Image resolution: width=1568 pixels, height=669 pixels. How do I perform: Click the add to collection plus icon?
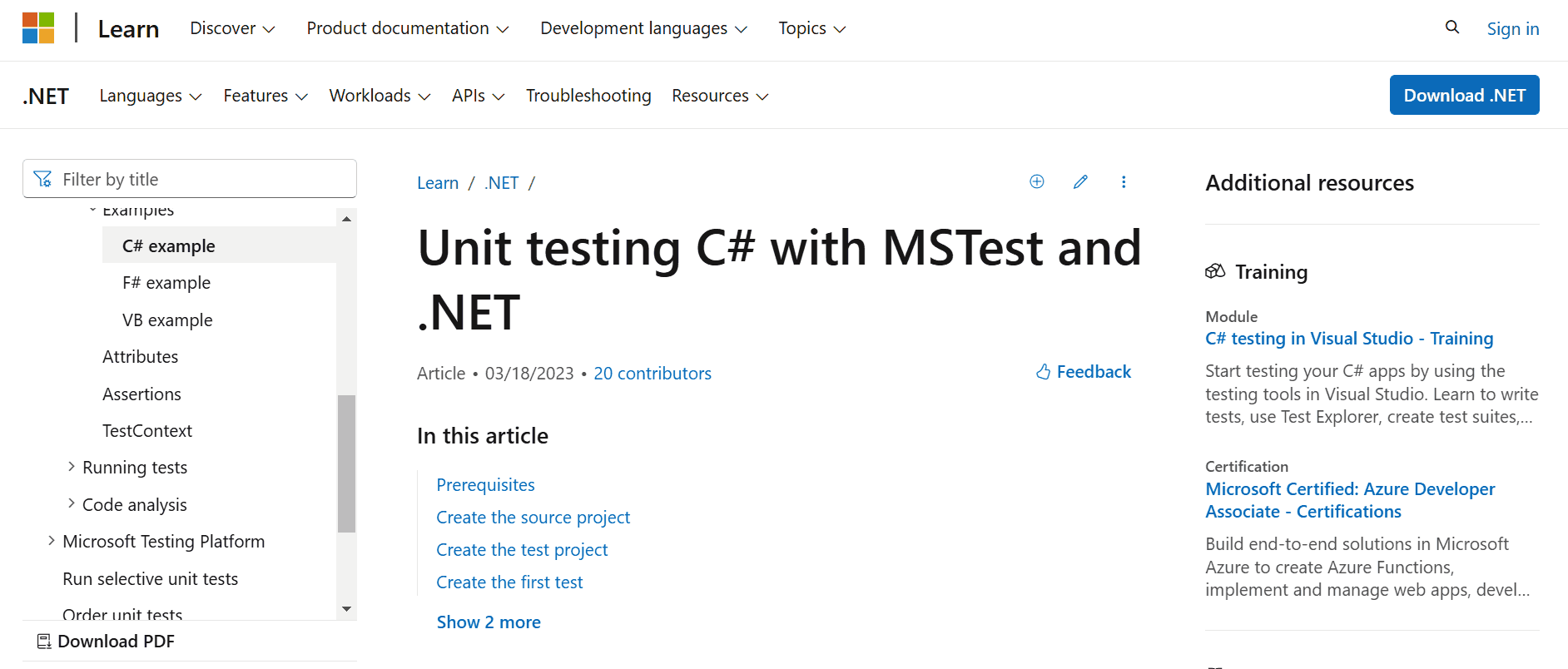(1037, 181)
